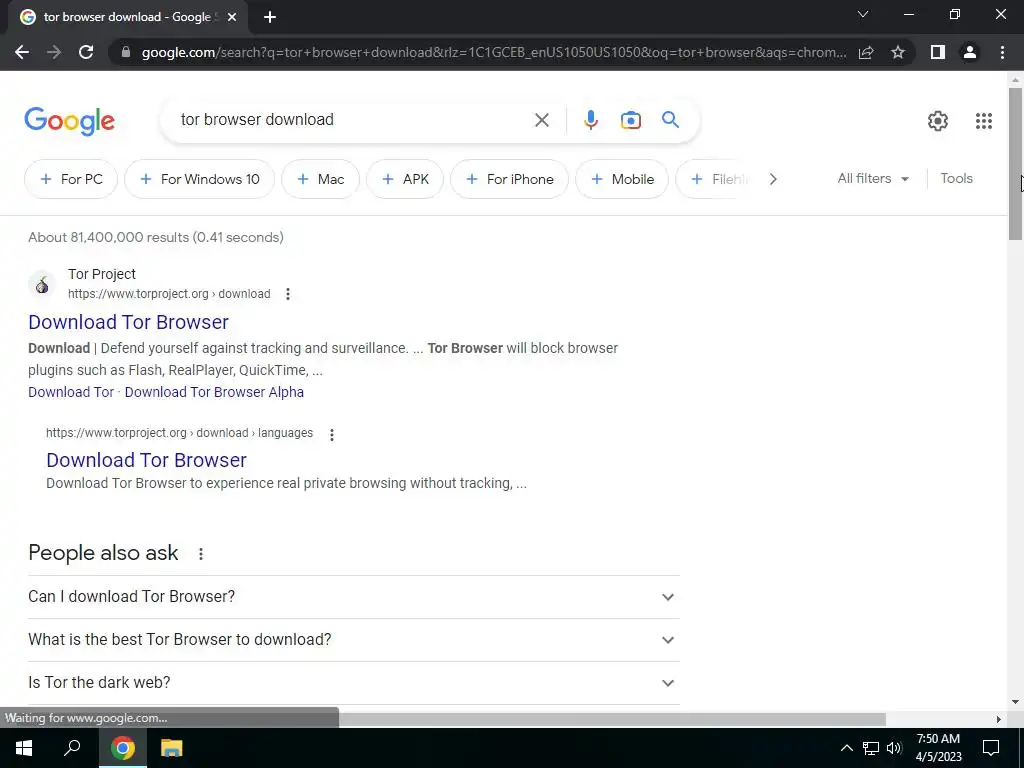The image size is (1024, 768).
Task: Open Windows taskbar search
Action: click(72, 748)
